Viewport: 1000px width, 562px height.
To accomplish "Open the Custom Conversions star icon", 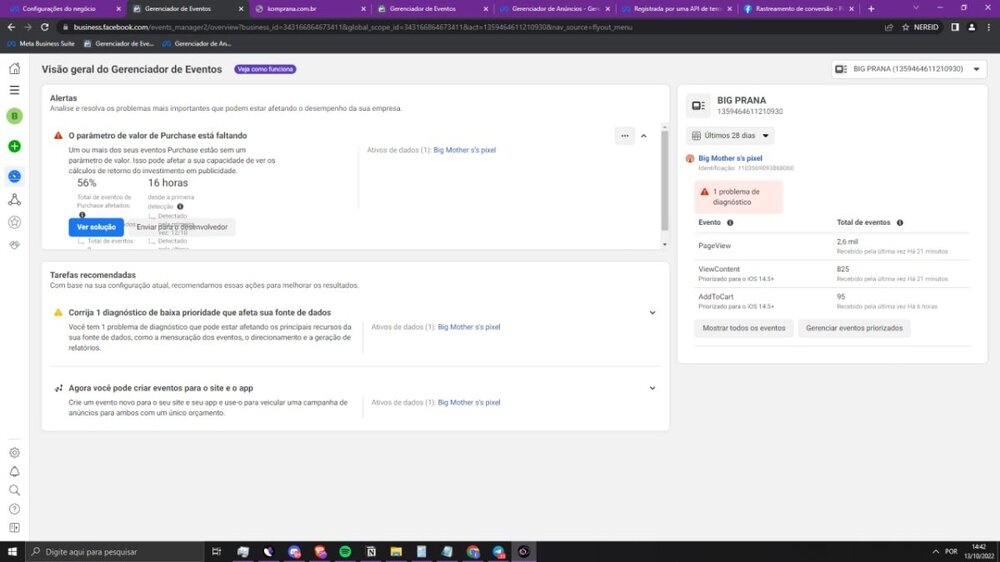I will 14,222.
